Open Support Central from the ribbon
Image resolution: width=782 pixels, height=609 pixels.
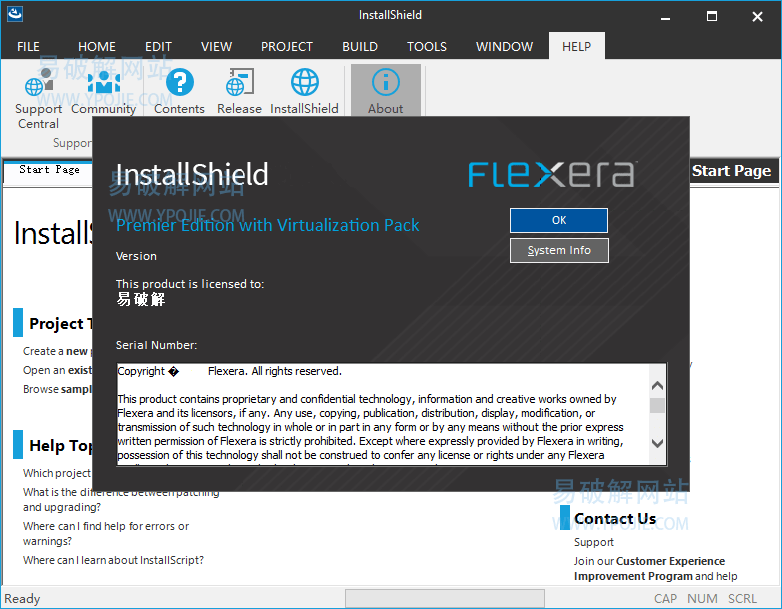pos(38,99)
